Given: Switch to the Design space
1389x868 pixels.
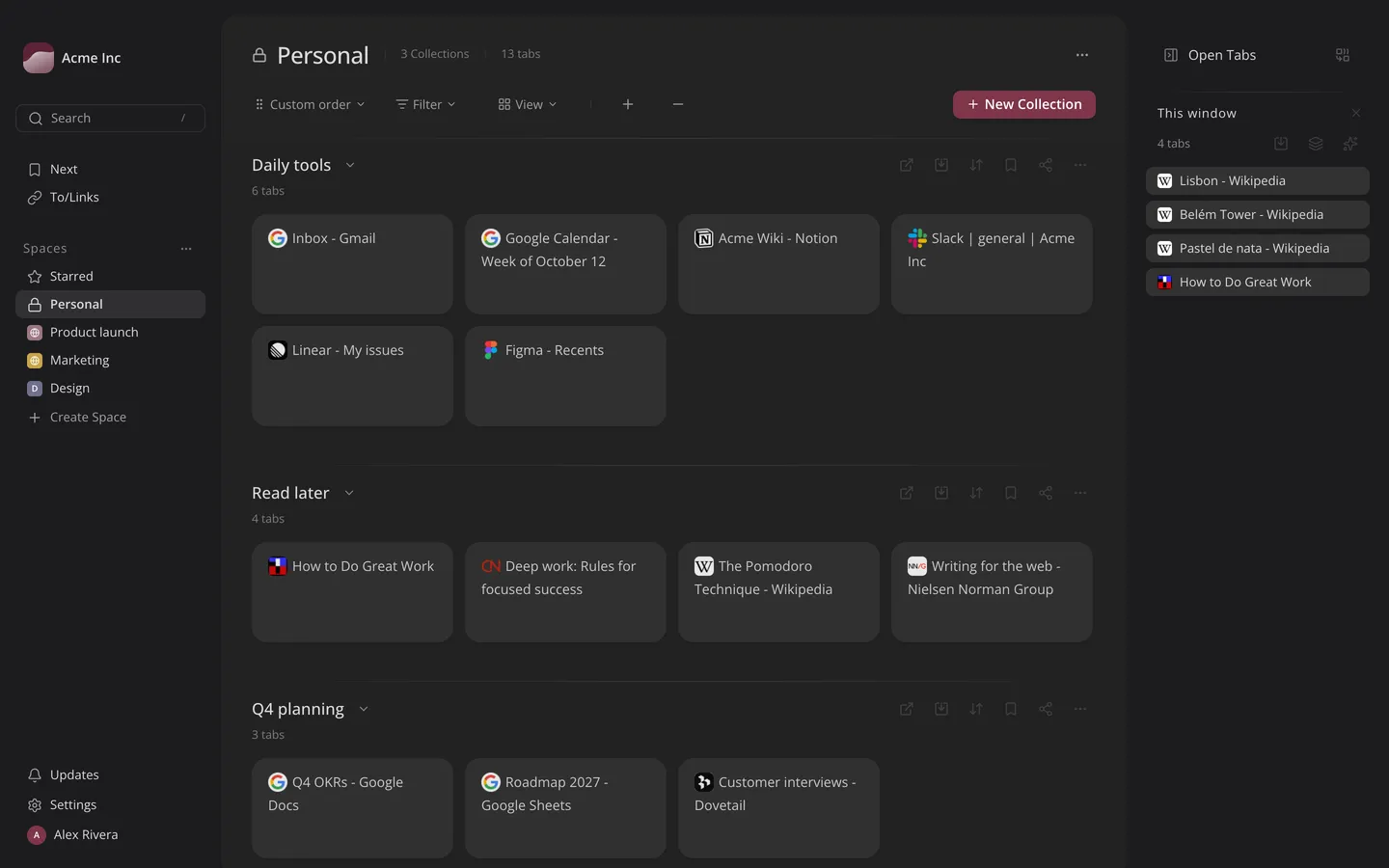Looking at the screenshot, I should click(110, 389).
